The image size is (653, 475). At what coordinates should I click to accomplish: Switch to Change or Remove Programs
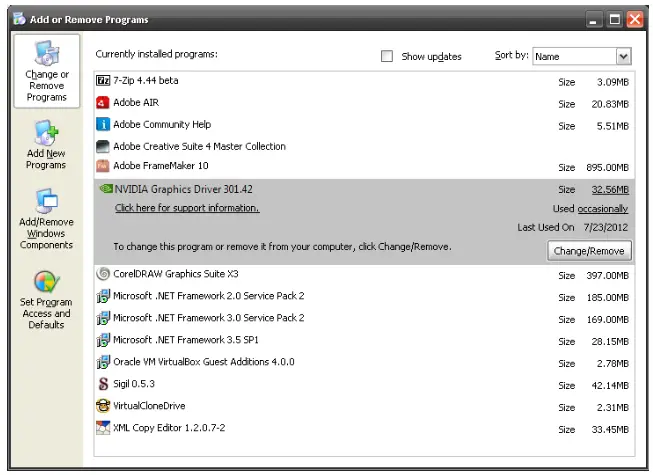[47, 72]
